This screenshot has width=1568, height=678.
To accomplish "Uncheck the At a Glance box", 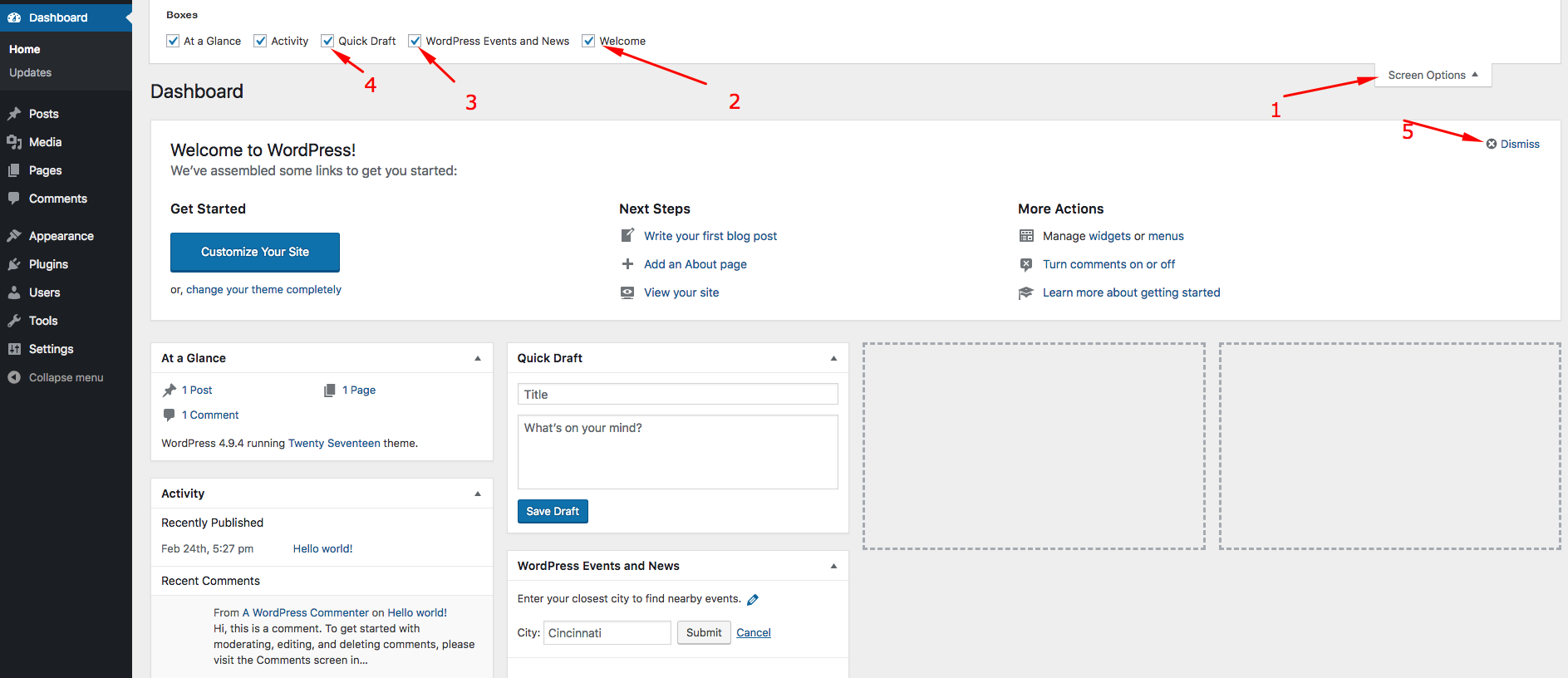I will (173, 41).
